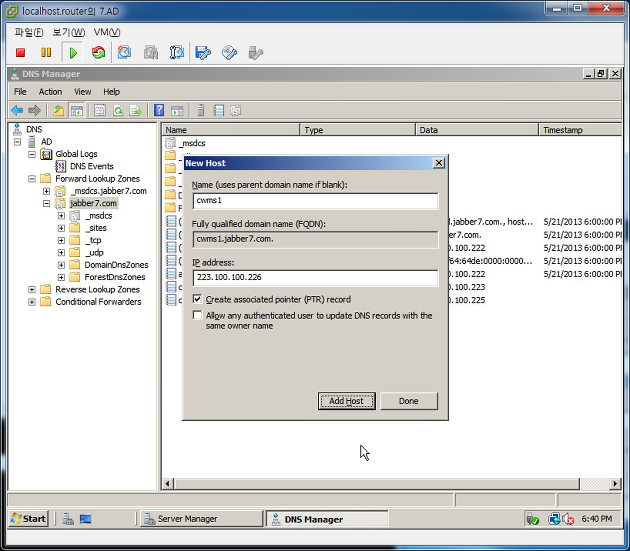Click the horizontal scrollbar right arrow
This screenshot has height=551, width=630.
pyautogui.click(x=614, y=483)
